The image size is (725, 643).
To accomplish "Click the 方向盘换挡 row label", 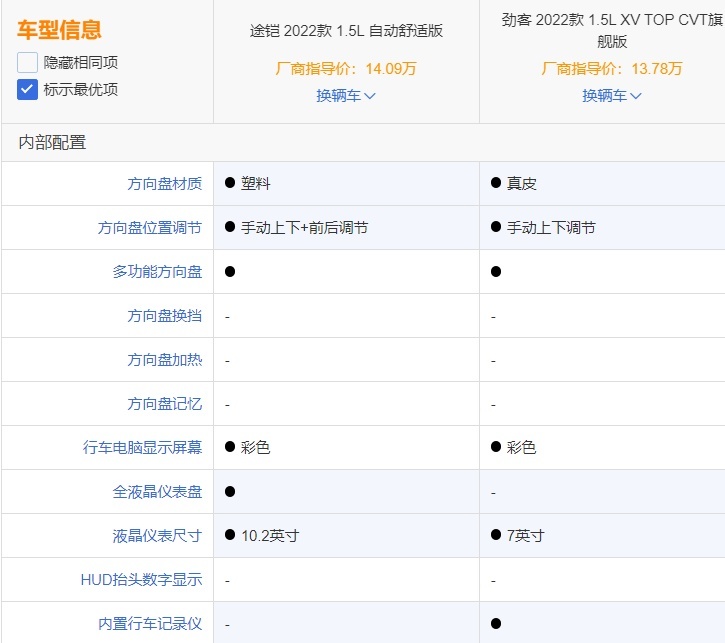I will pos(165,316).
